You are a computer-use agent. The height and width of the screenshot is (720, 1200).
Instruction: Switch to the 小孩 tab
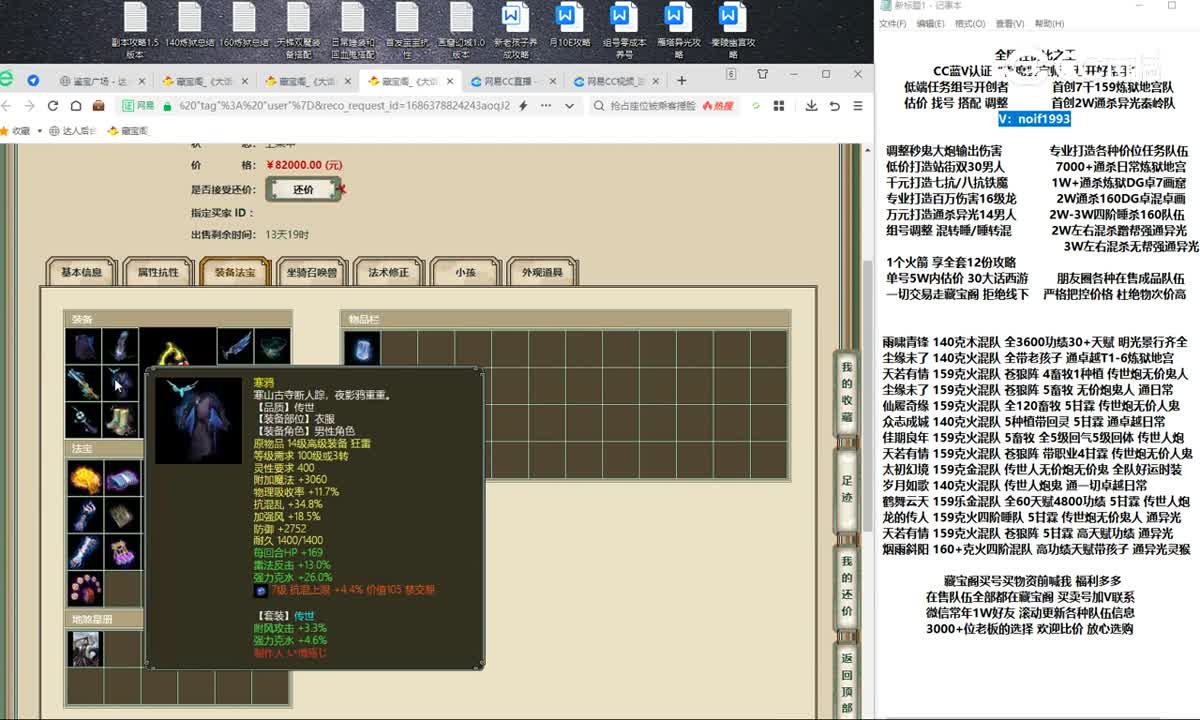click(466, 272)
